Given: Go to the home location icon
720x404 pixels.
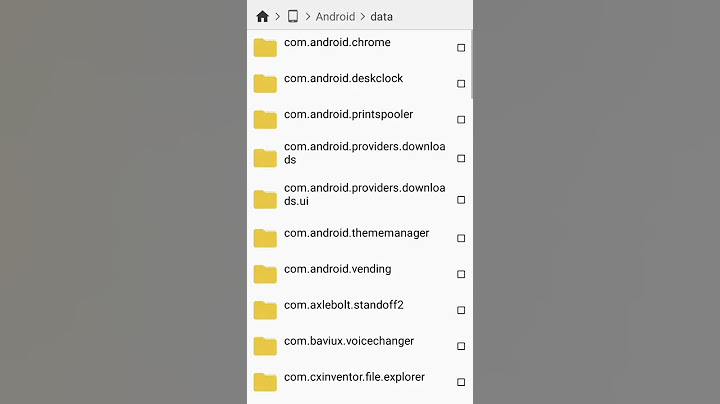Looking at the screenshot, I should [x=262, y=17].
